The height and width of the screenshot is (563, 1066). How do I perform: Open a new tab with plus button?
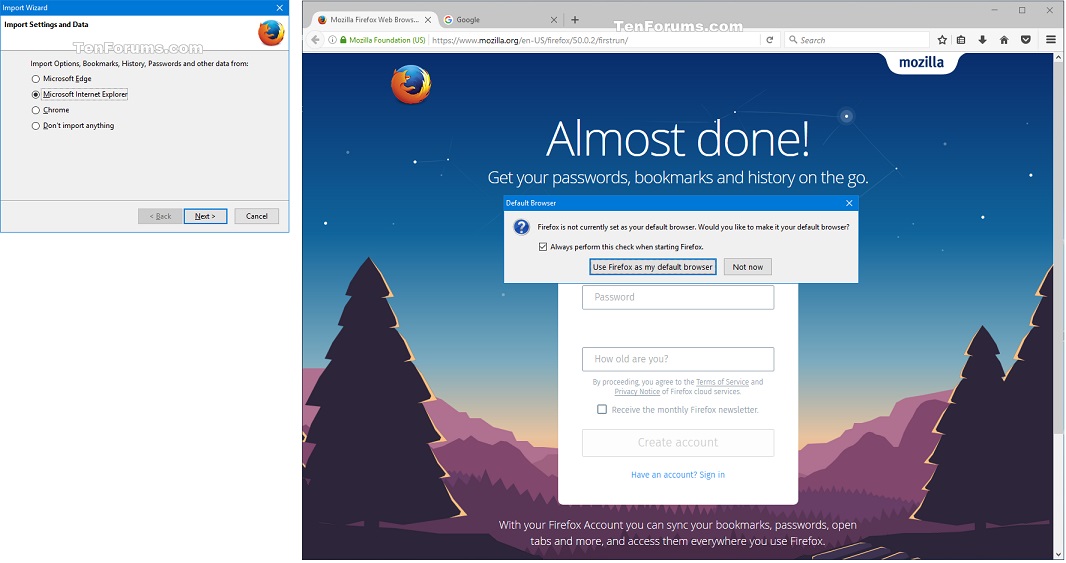tap(574, 20)
